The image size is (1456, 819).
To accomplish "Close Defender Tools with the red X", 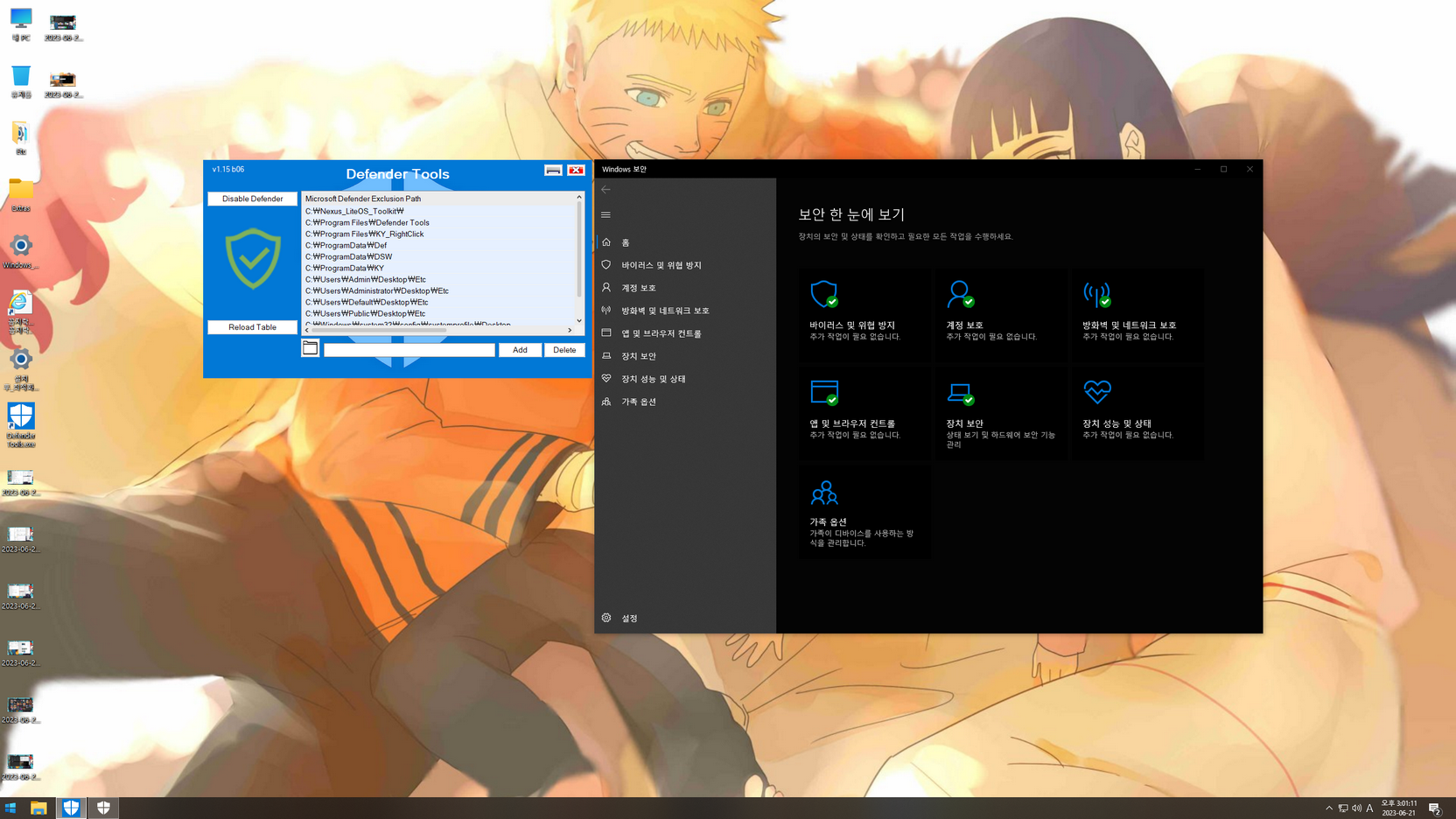I will pyautogui.click(x=576, y=171).
